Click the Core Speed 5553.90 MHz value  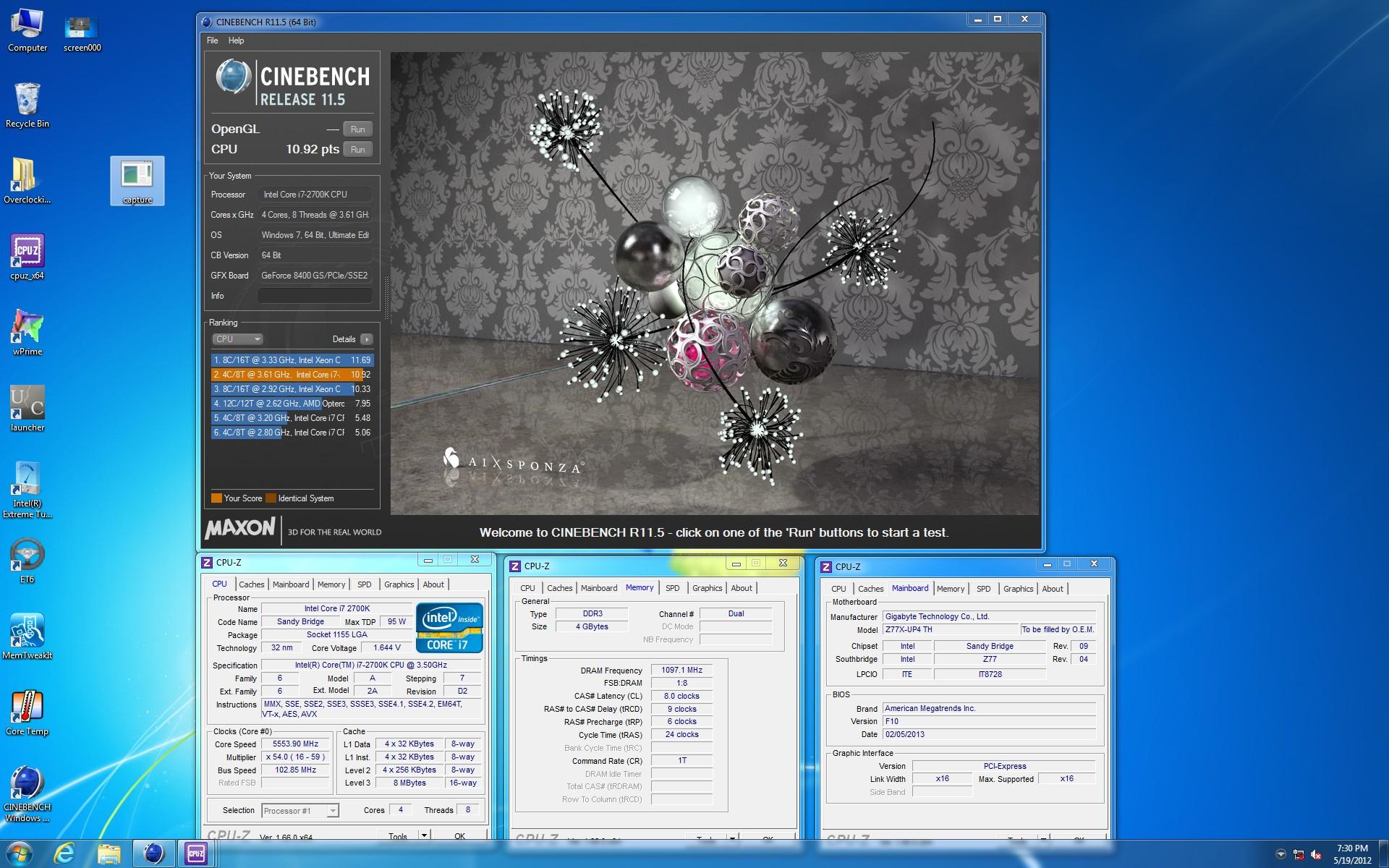tap(295, 744)
